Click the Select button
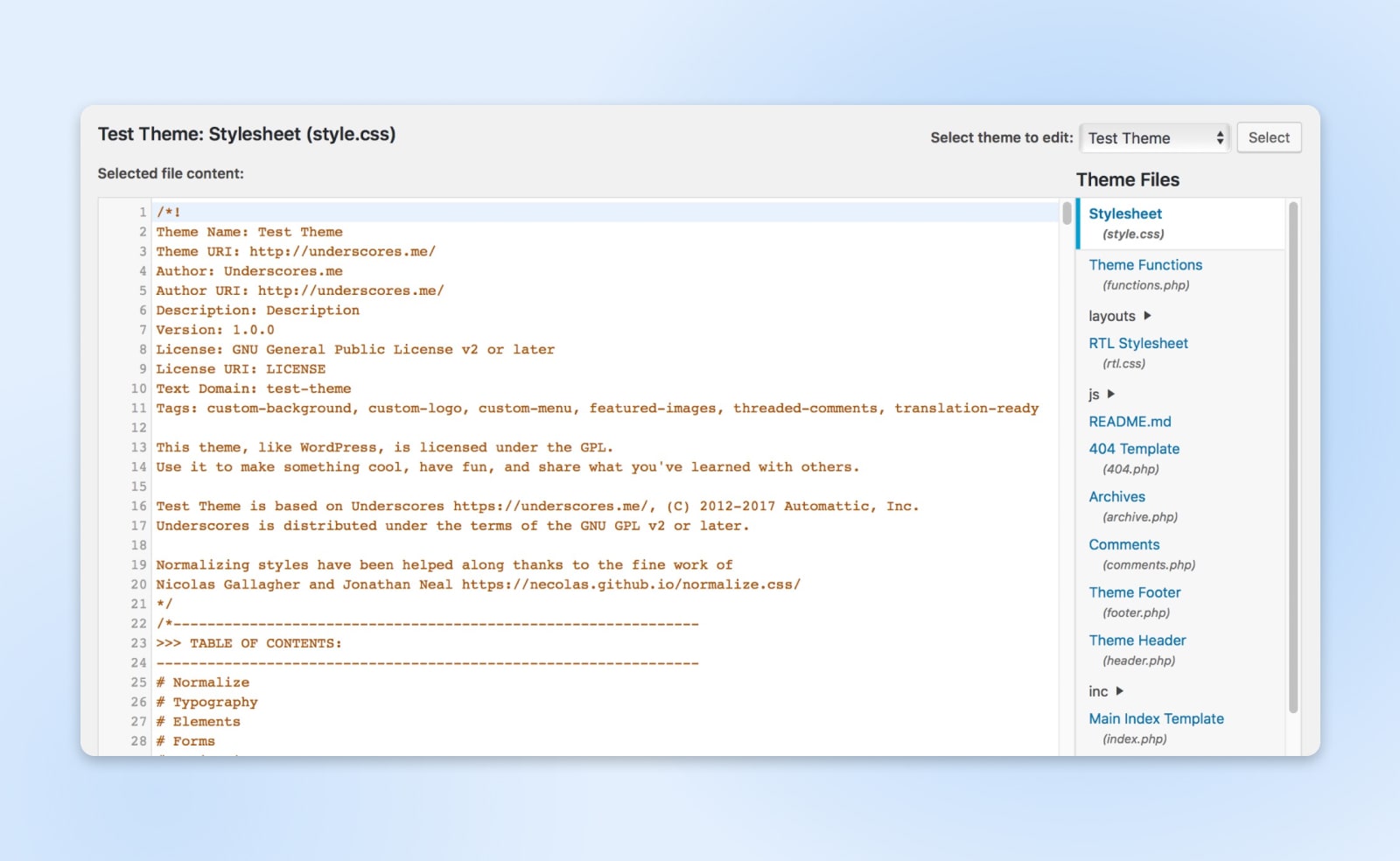The width and height of the screenshot is (1400, 861). (x=1269, y=137)
